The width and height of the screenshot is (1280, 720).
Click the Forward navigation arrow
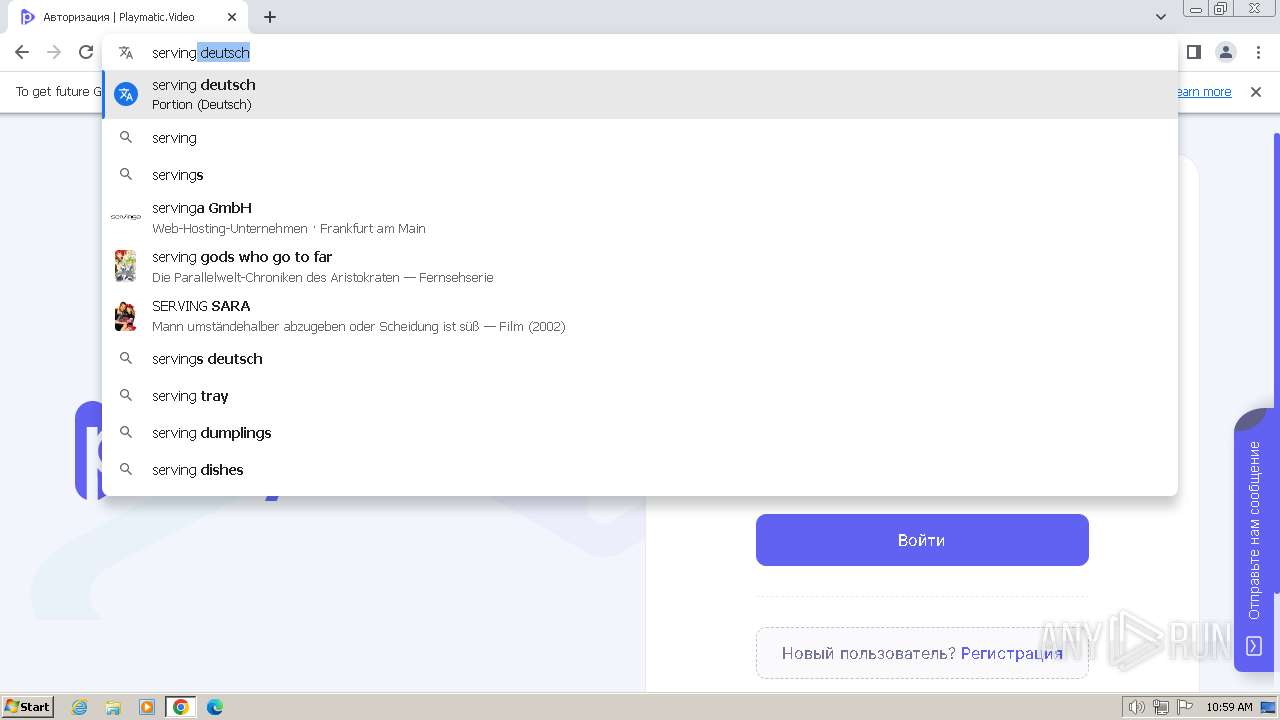tap(54, 52)
